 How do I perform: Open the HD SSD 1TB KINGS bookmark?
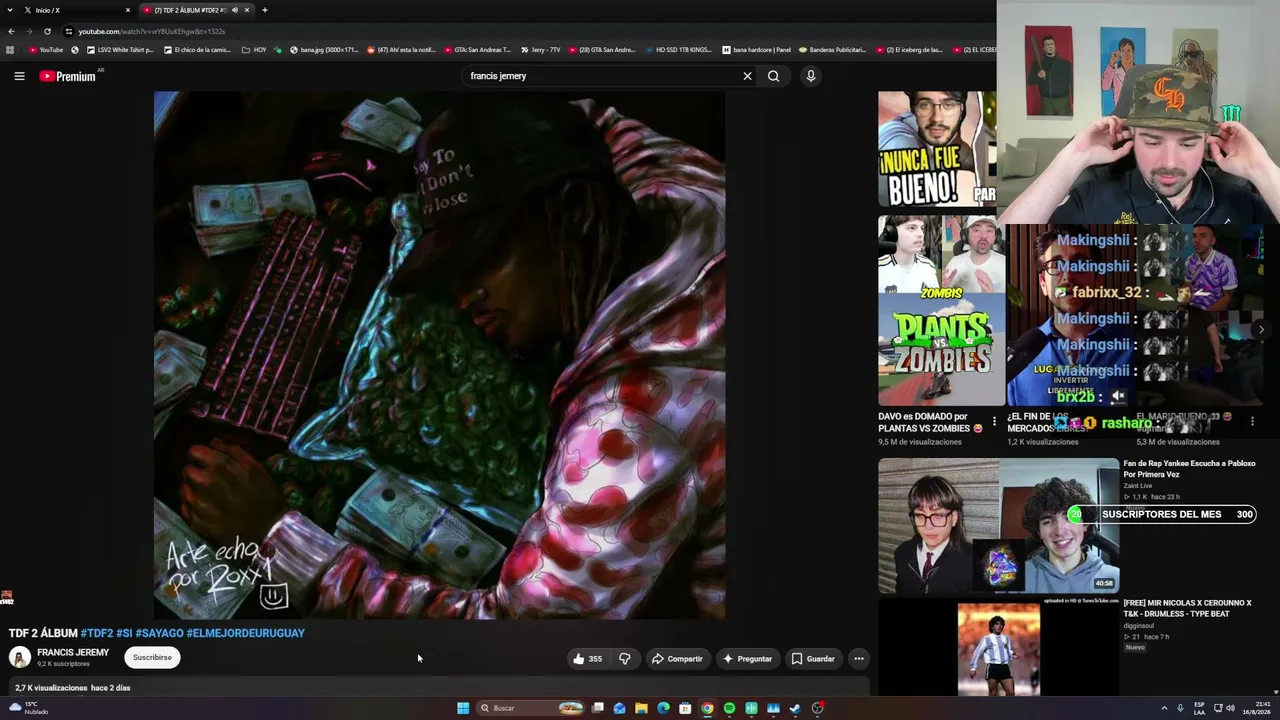[677, 50]
